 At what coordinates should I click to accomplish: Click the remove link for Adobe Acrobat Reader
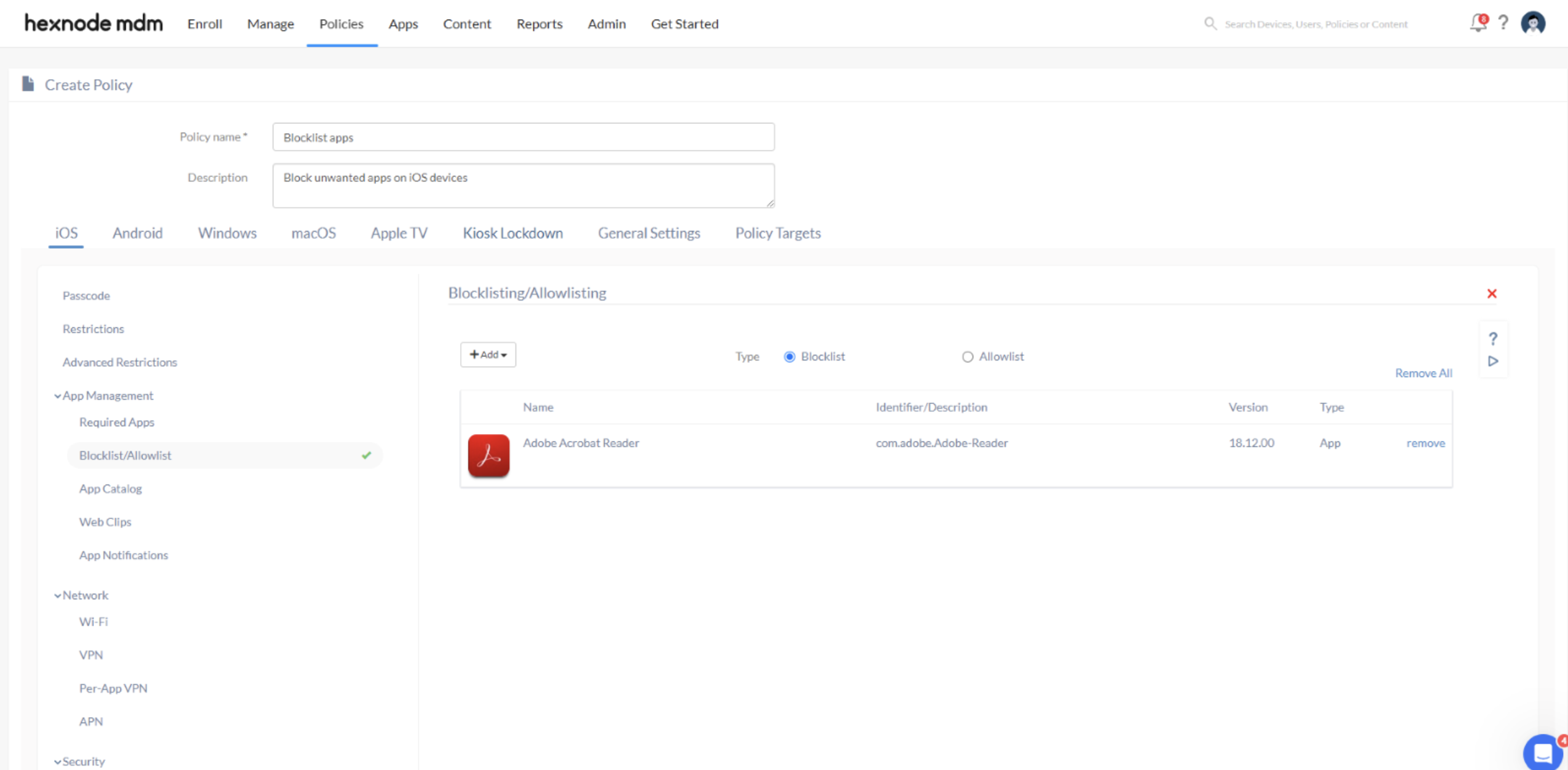1425,443
